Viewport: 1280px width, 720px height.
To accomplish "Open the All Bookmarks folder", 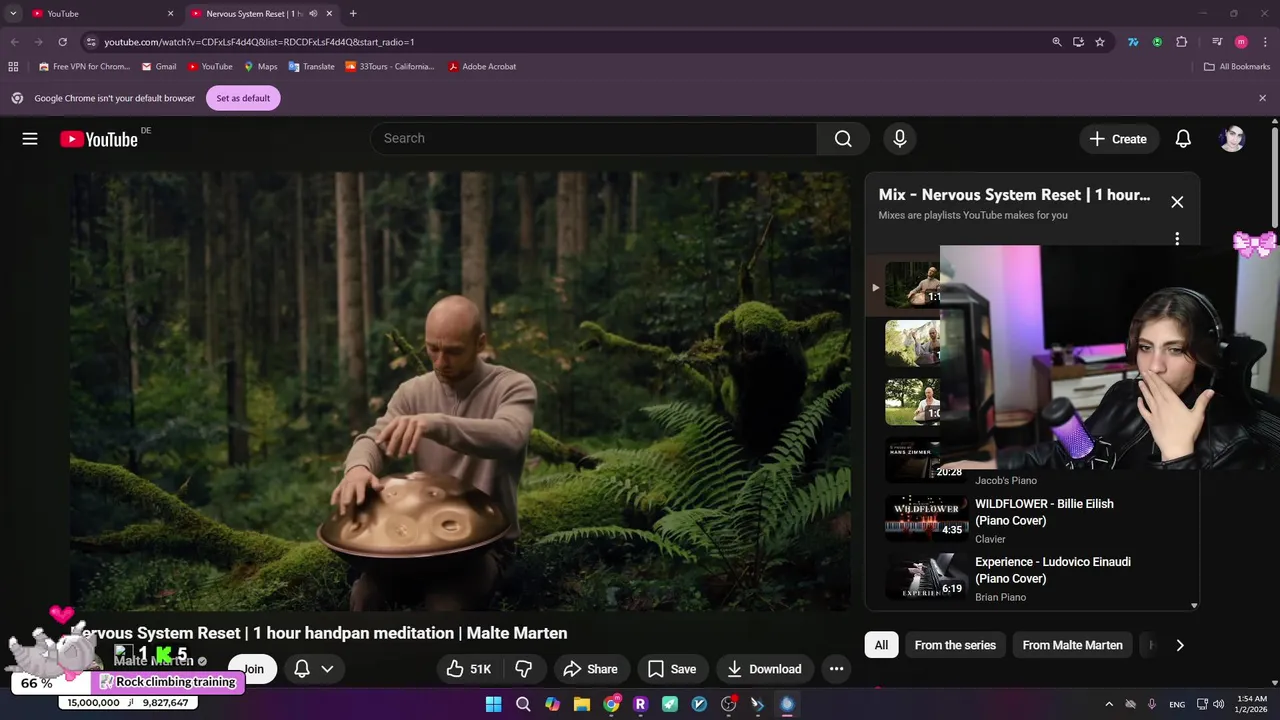I will click(x=1237, y=67).
